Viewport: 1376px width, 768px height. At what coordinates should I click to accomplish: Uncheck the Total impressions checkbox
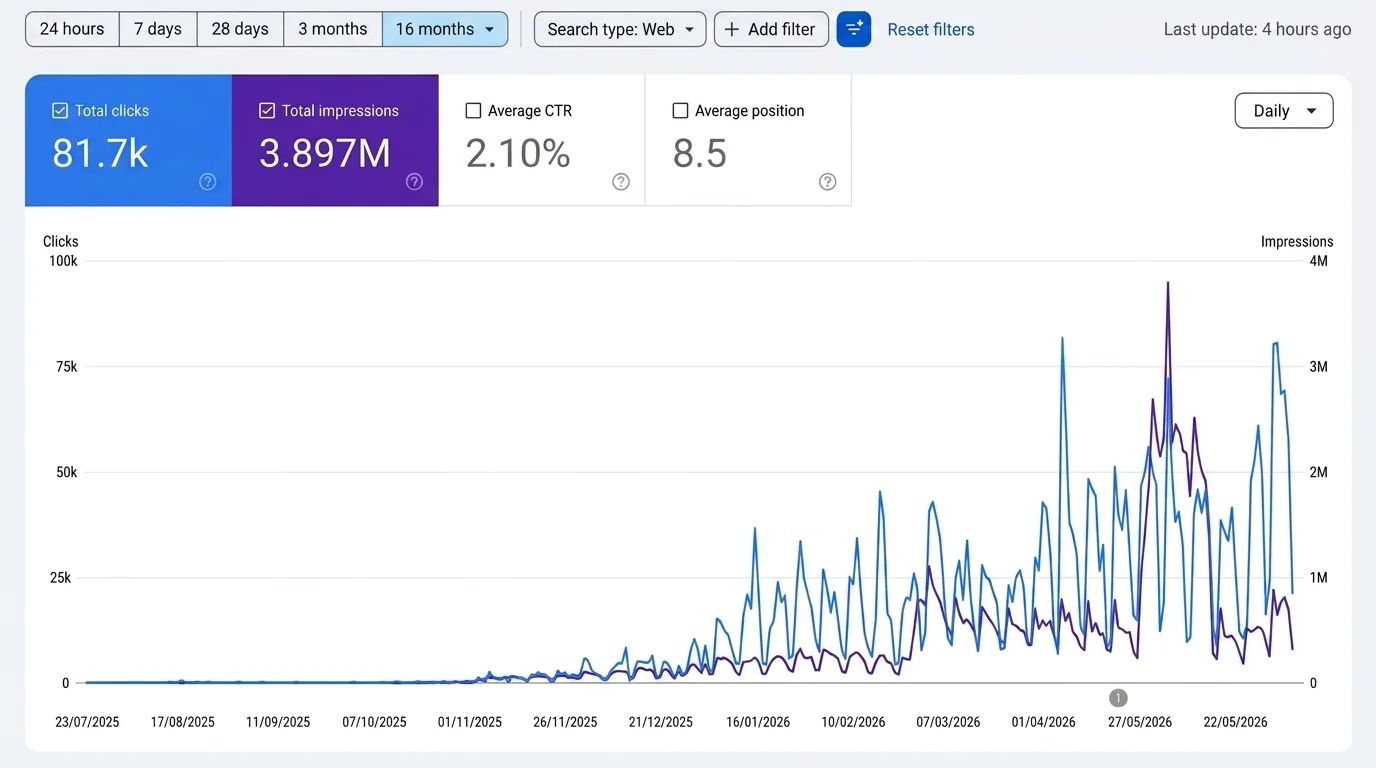coord(267,111)
